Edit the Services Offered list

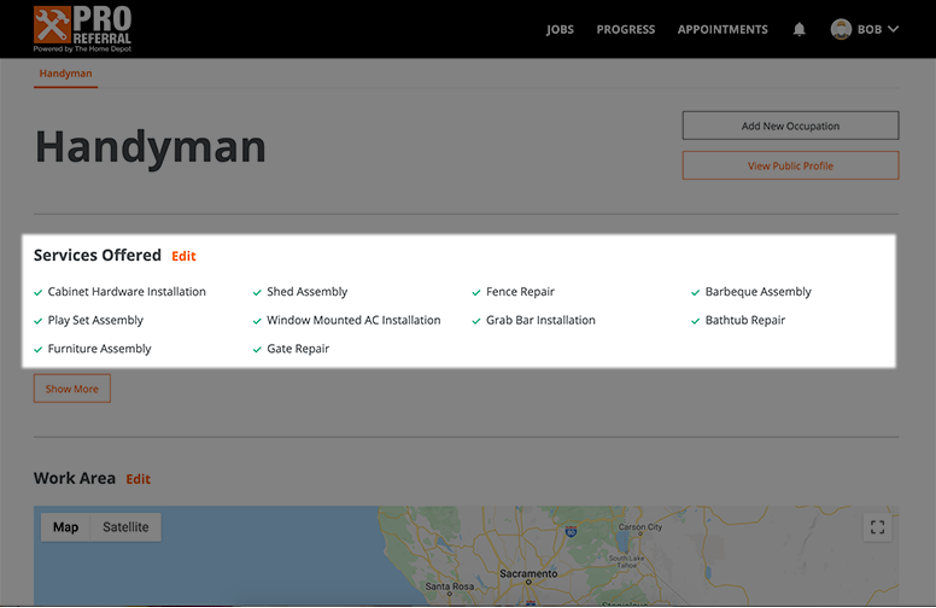[x=184, y=256]
